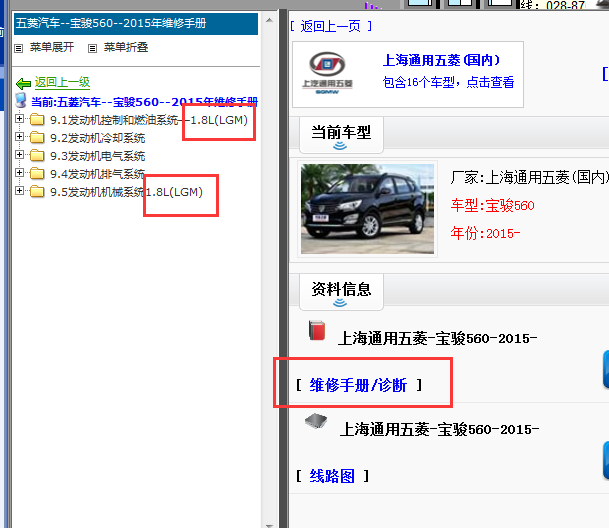This screenshot has height=528, width=609.
Task: Select 9.3发动机电气系统 entry
Action: tap(98, 156)
